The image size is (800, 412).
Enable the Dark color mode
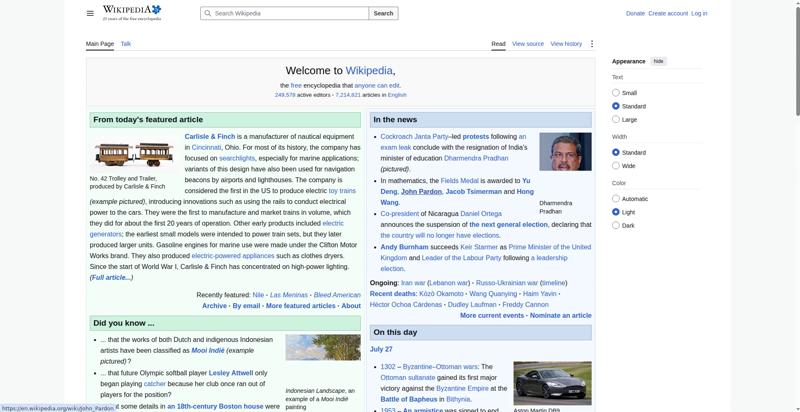[616, 225]
